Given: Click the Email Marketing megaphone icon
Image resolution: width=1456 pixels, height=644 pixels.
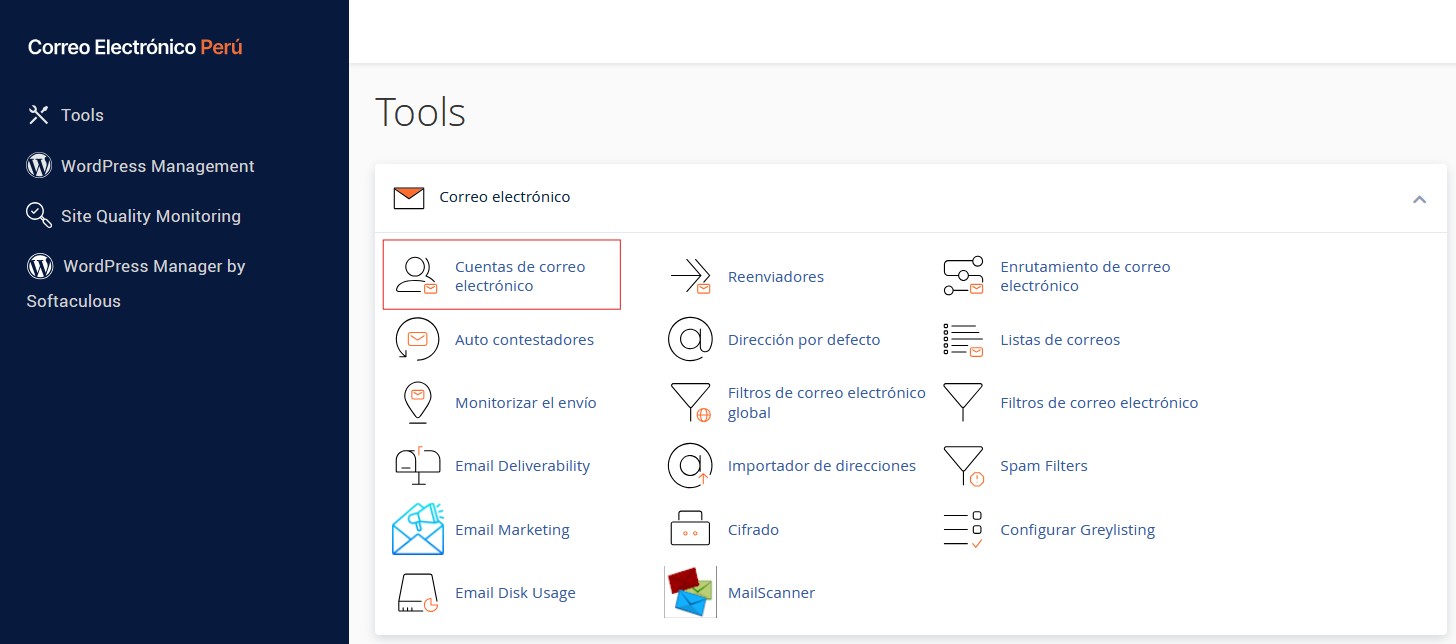Looking at the screenshot, I should tap(417, 530).
